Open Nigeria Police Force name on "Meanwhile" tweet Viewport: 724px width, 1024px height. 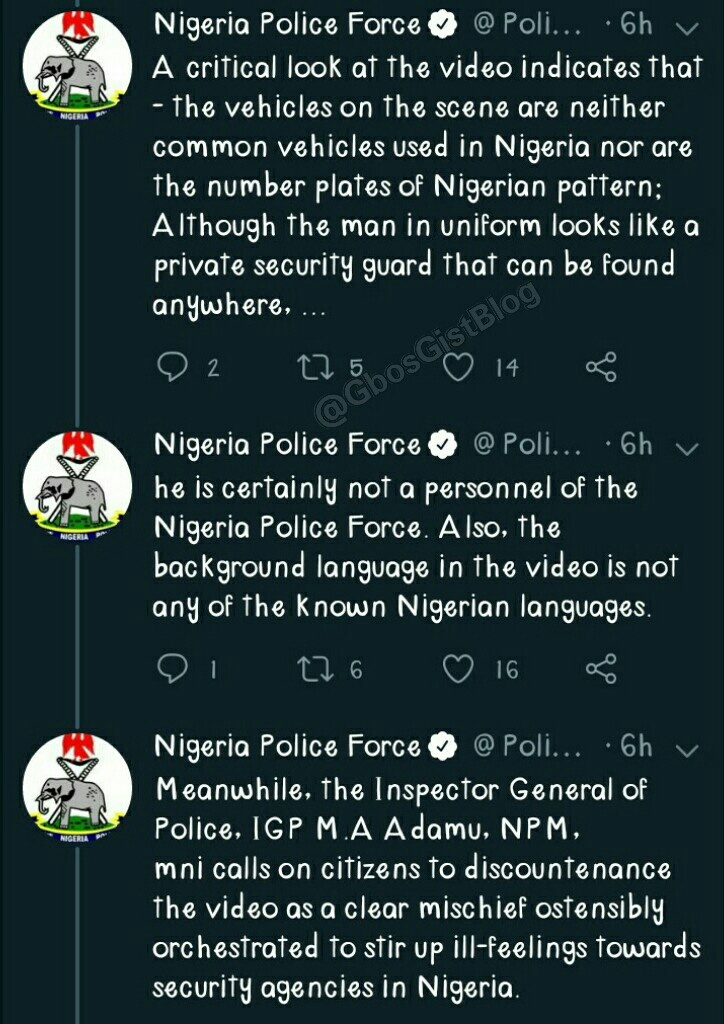pos(287,746)
